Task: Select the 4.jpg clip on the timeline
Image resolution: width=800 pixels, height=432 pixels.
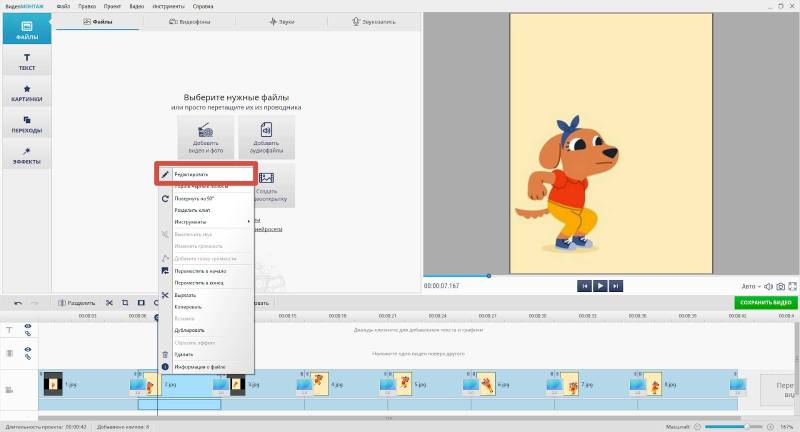Action: pos(346,384)
